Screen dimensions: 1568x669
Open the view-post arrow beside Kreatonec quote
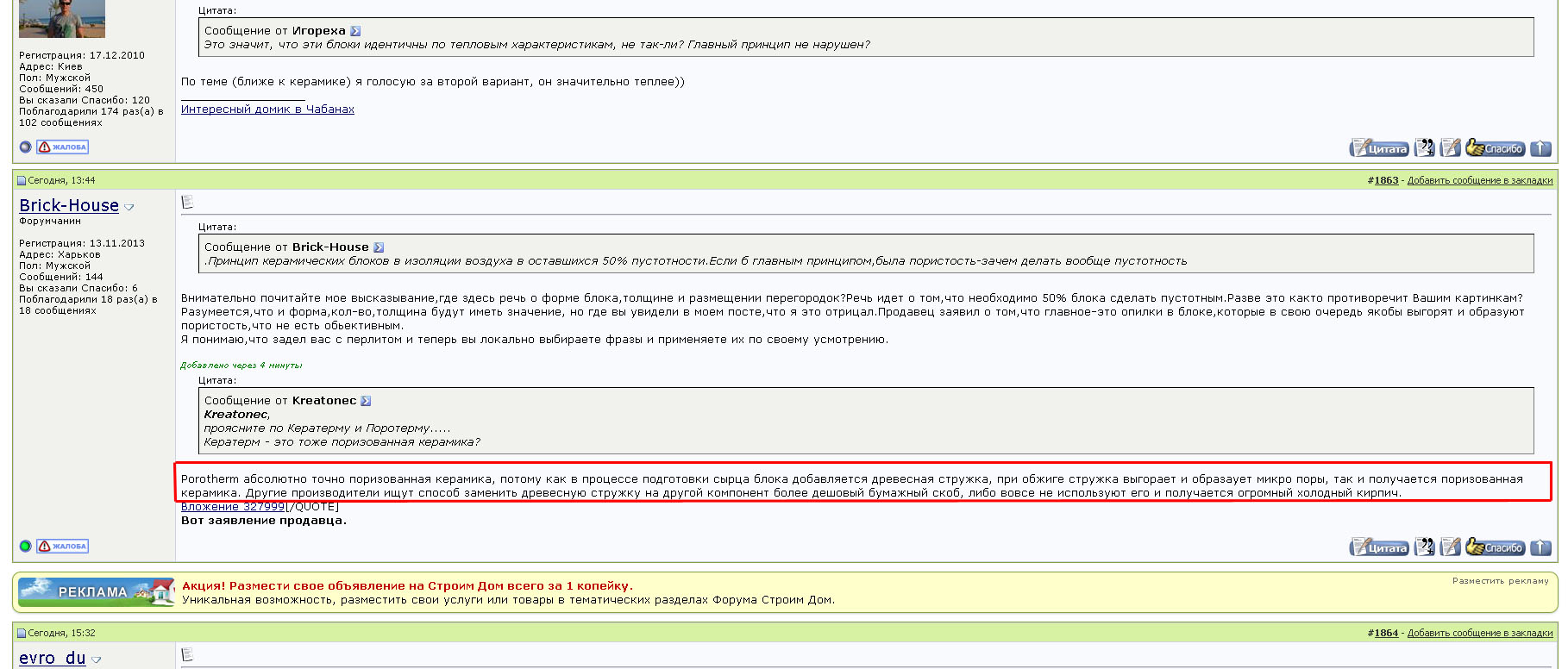point(366,401)
